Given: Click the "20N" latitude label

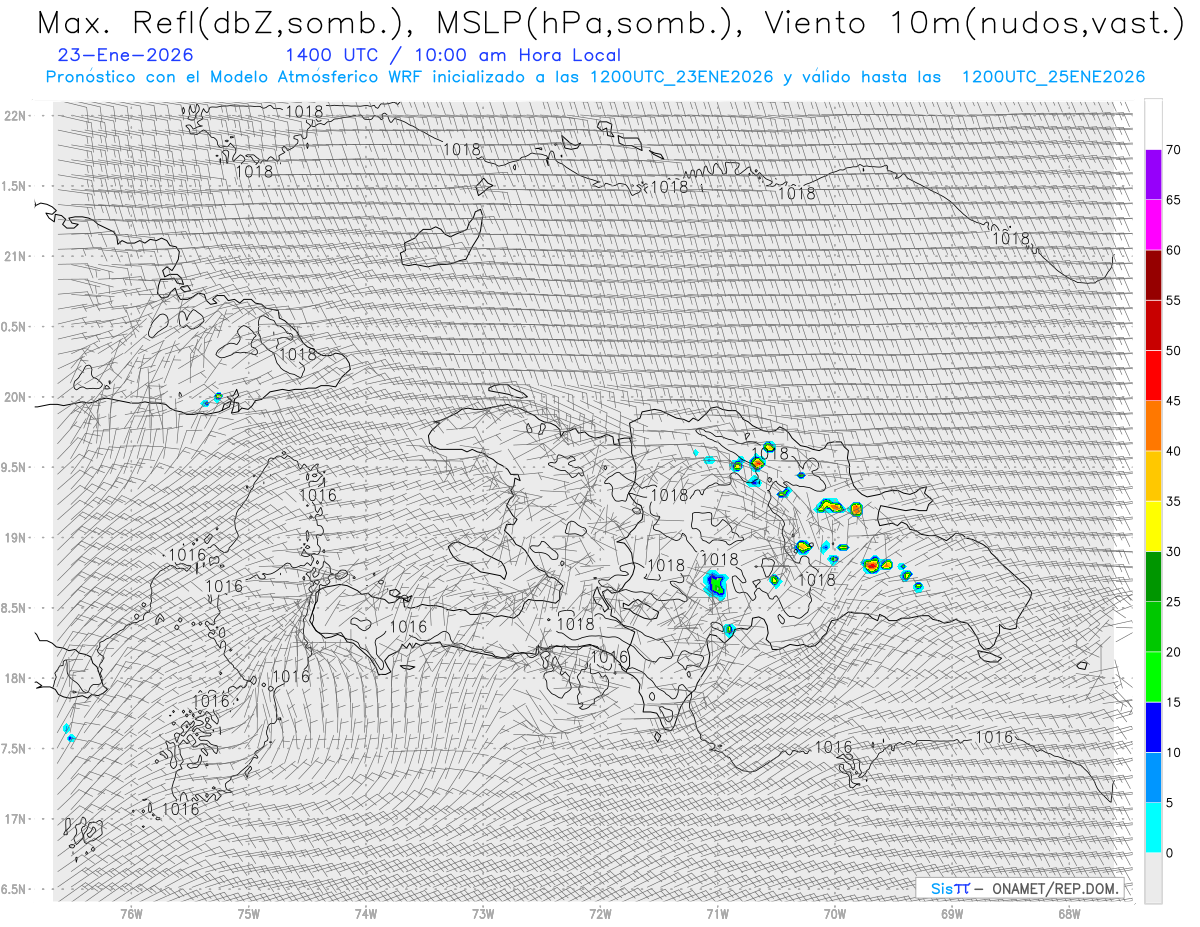Looking at the screenshot, I should [x=17, y=397].
